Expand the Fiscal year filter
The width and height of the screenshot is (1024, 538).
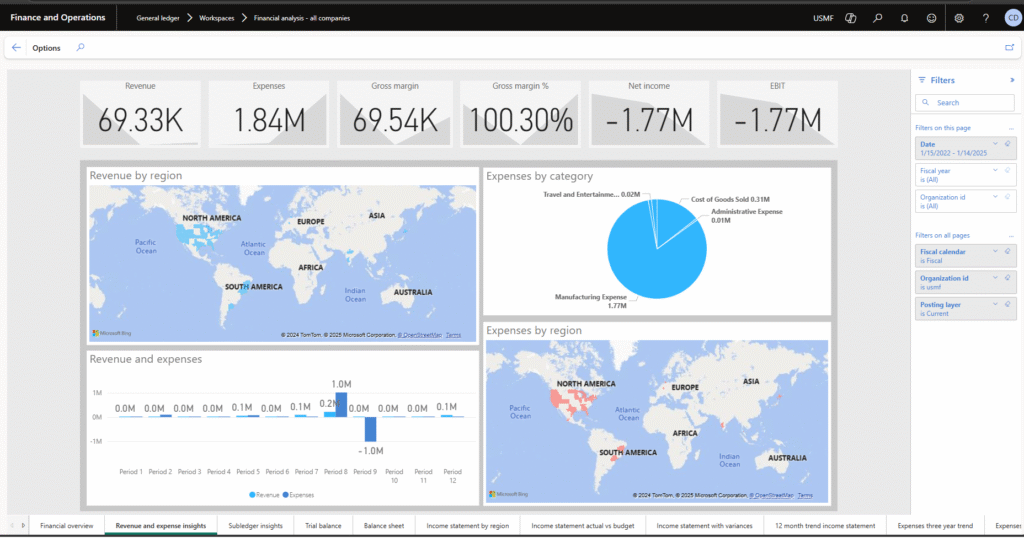coord(996,171)
